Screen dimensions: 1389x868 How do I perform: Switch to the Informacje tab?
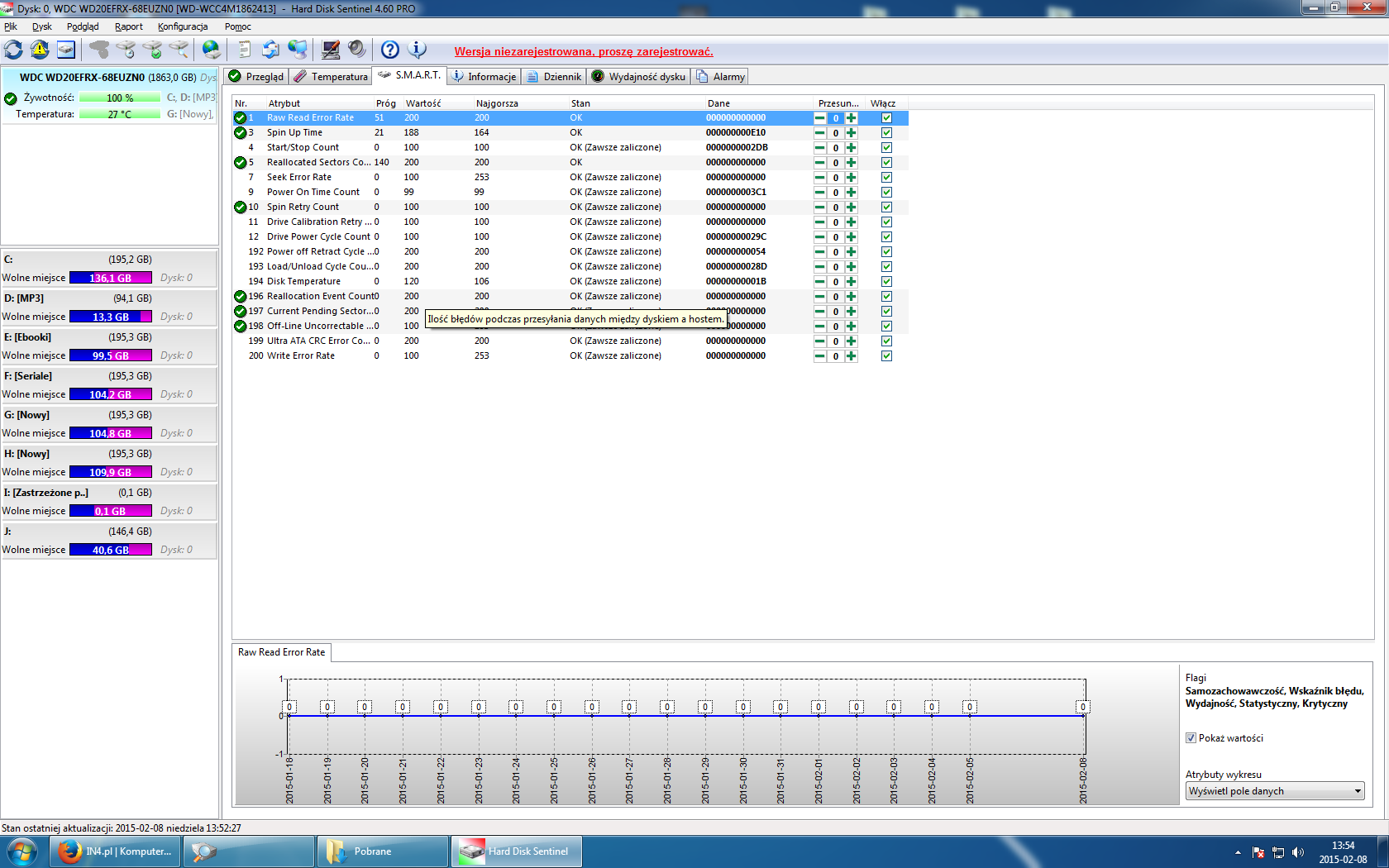pyautogui.click(x=484, y=77)
